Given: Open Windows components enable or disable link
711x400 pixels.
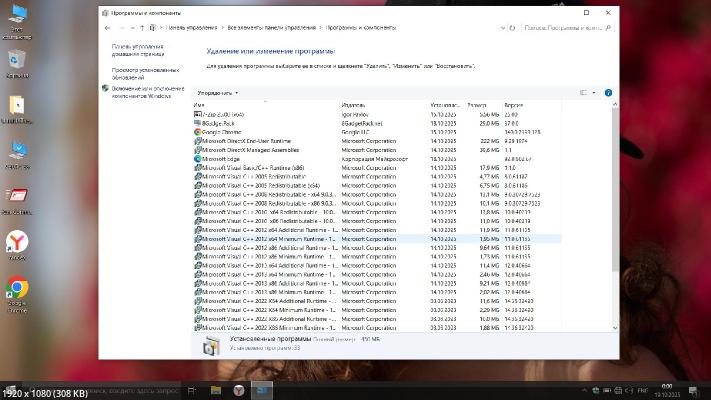Looking at the screenshot, I should click(144, 91).
